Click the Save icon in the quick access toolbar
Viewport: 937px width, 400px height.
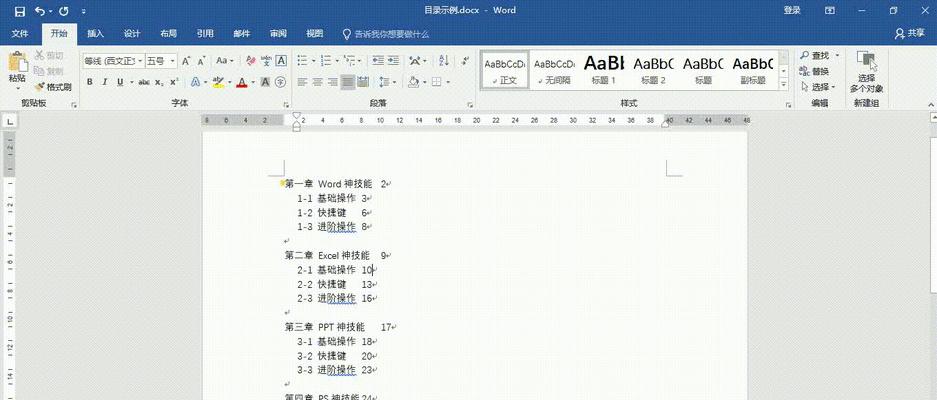[x=20, y=11]
